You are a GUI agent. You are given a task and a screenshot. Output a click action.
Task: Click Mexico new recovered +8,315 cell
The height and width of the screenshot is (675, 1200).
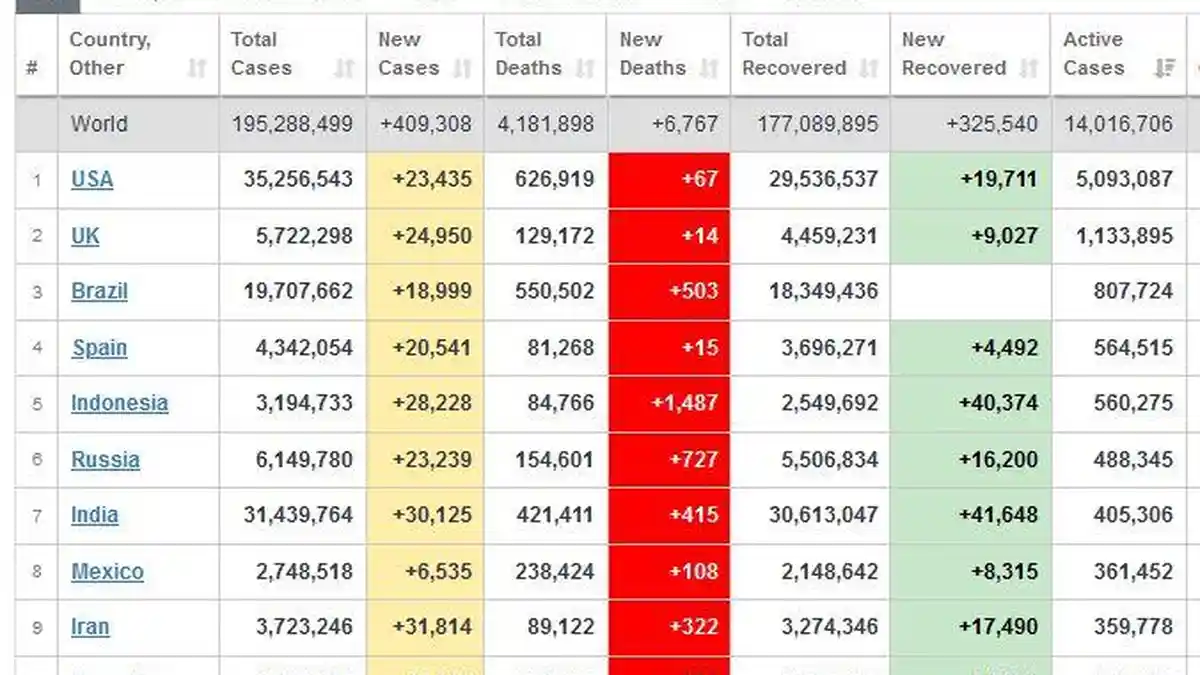(x=970, y=572)
